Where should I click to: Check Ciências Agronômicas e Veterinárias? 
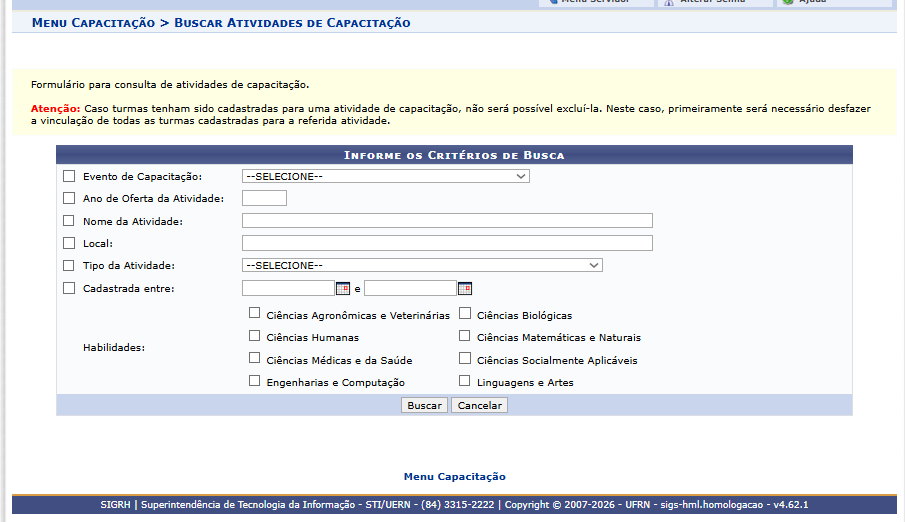tap(255, 313)
